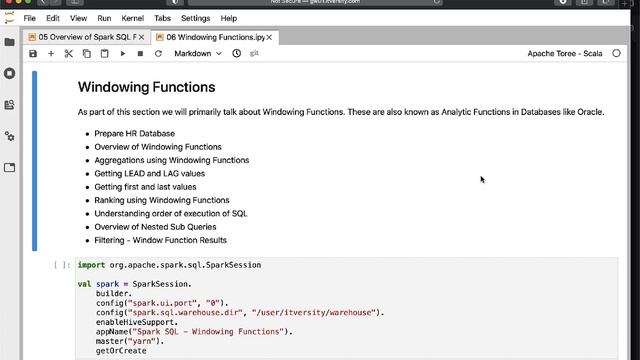The height and width of the screenshot is (360, 640).
Task: Click the git toolbar button
Action: pos(254,53)
